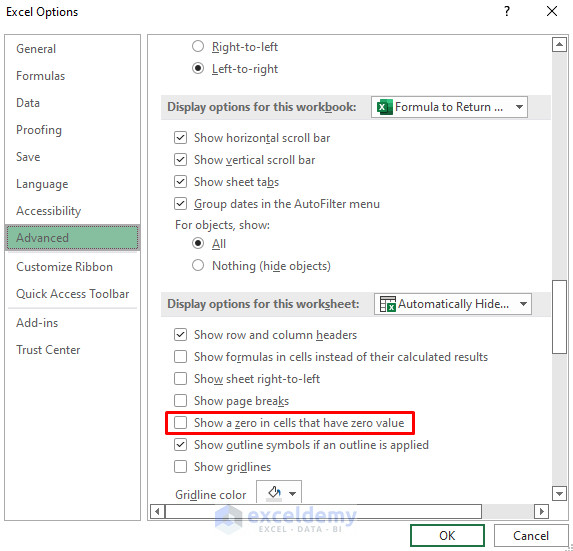Click the horizontal scrollbar right arrow
Viewport: 573px width, 551px height.
541,511
